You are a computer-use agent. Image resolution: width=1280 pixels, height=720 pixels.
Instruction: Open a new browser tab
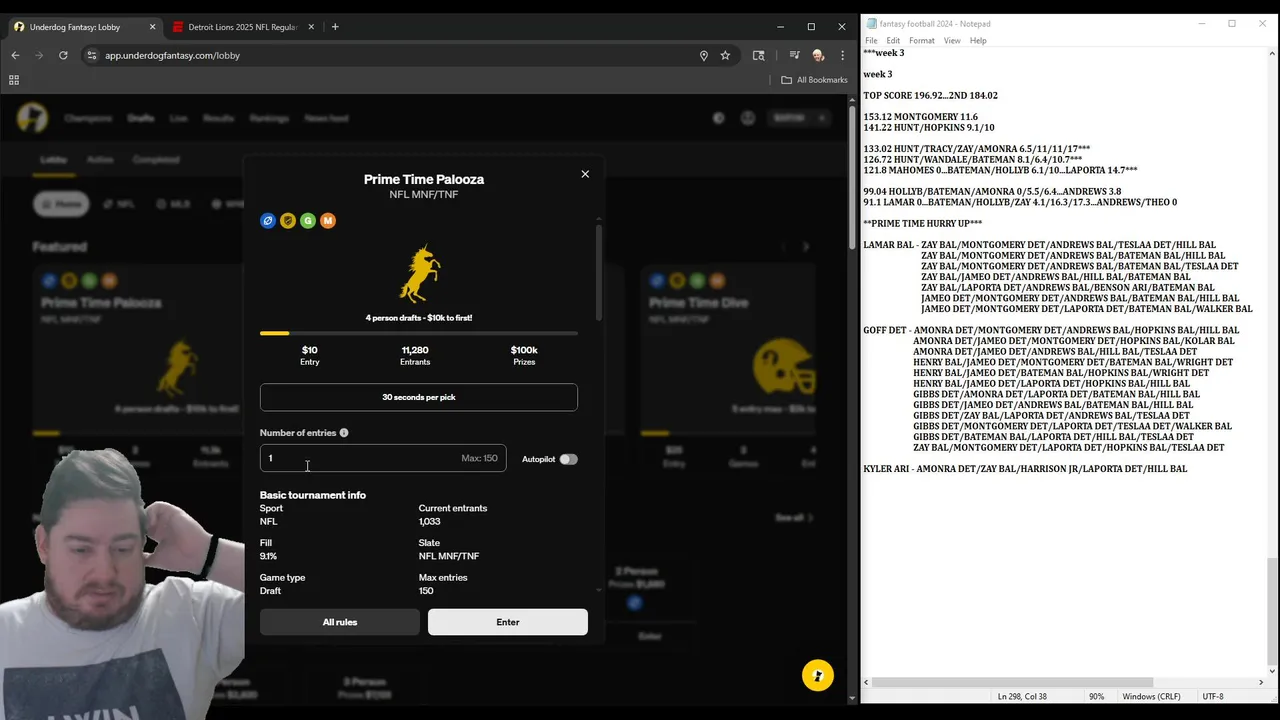[x=335, y=27]
